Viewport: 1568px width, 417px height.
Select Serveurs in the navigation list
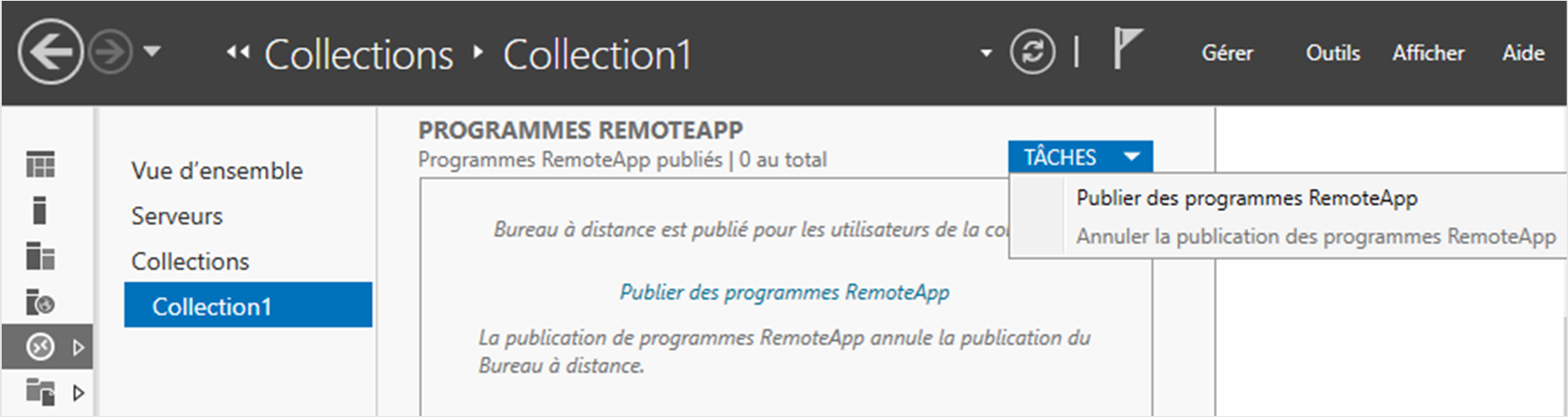[177, 215]
